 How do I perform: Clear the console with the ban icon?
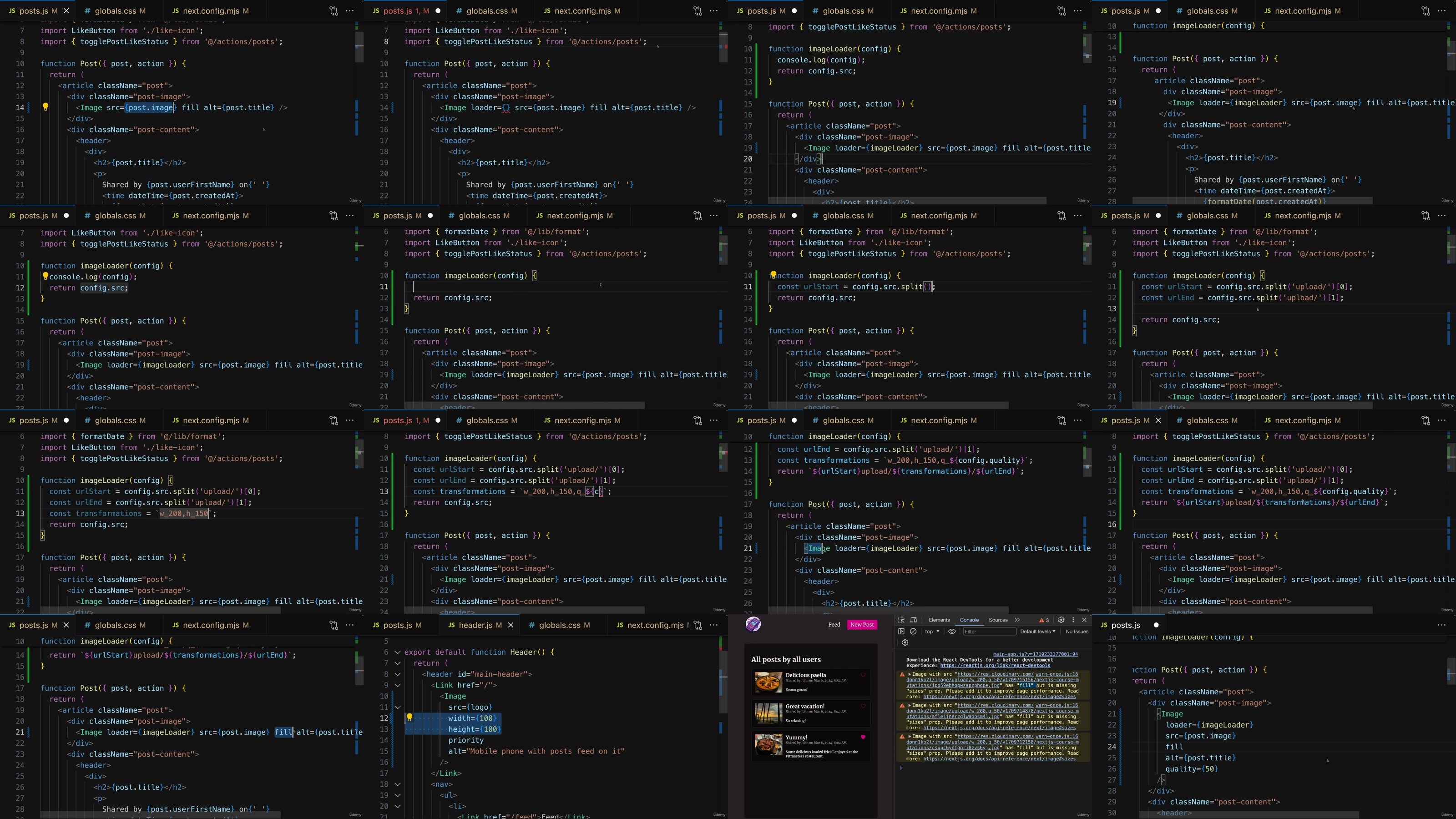click(x=913, y=632)
